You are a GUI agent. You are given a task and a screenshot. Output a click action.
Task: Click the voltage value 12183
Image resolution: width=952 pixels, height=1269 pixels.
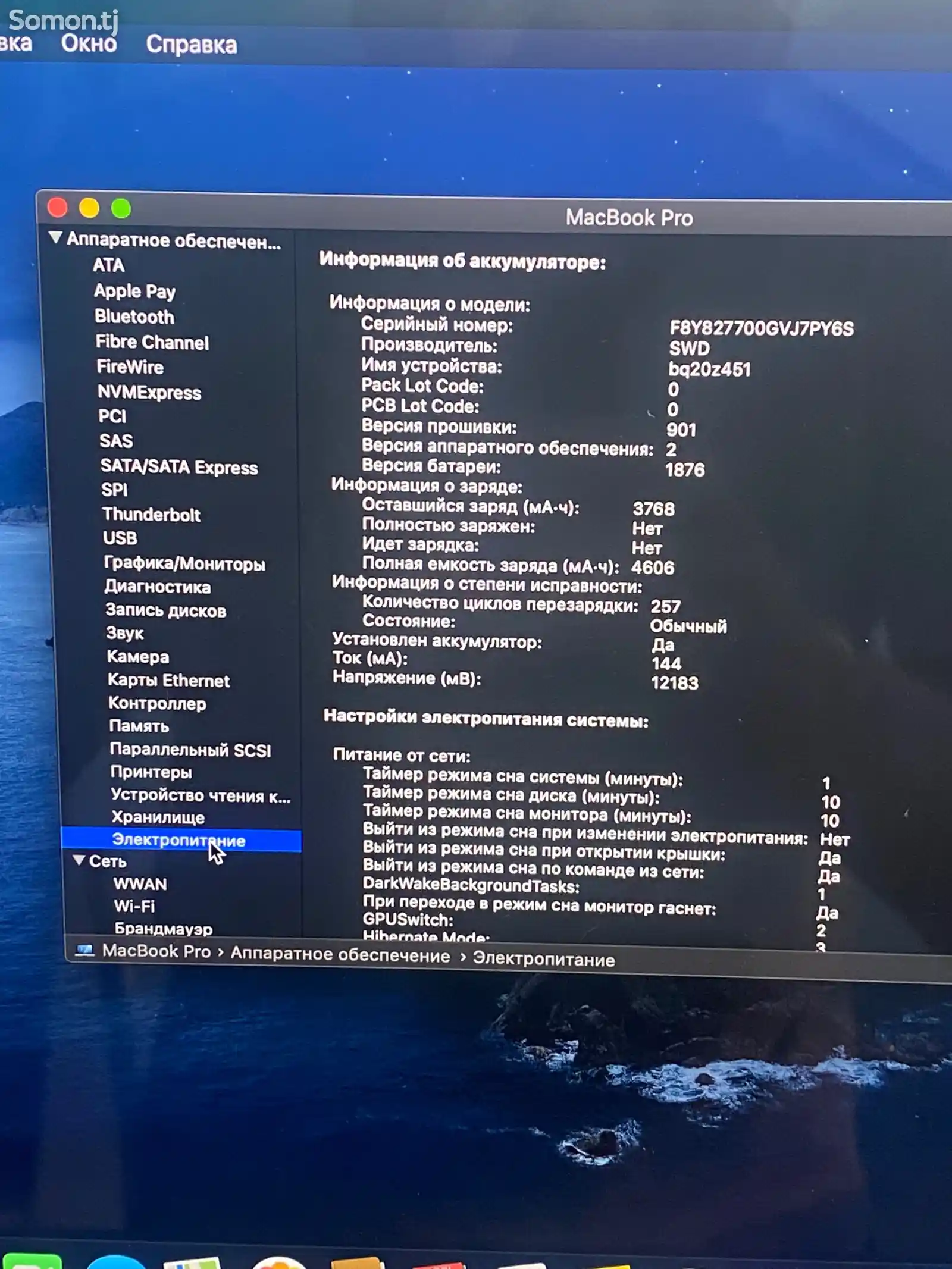pos(675,682)
